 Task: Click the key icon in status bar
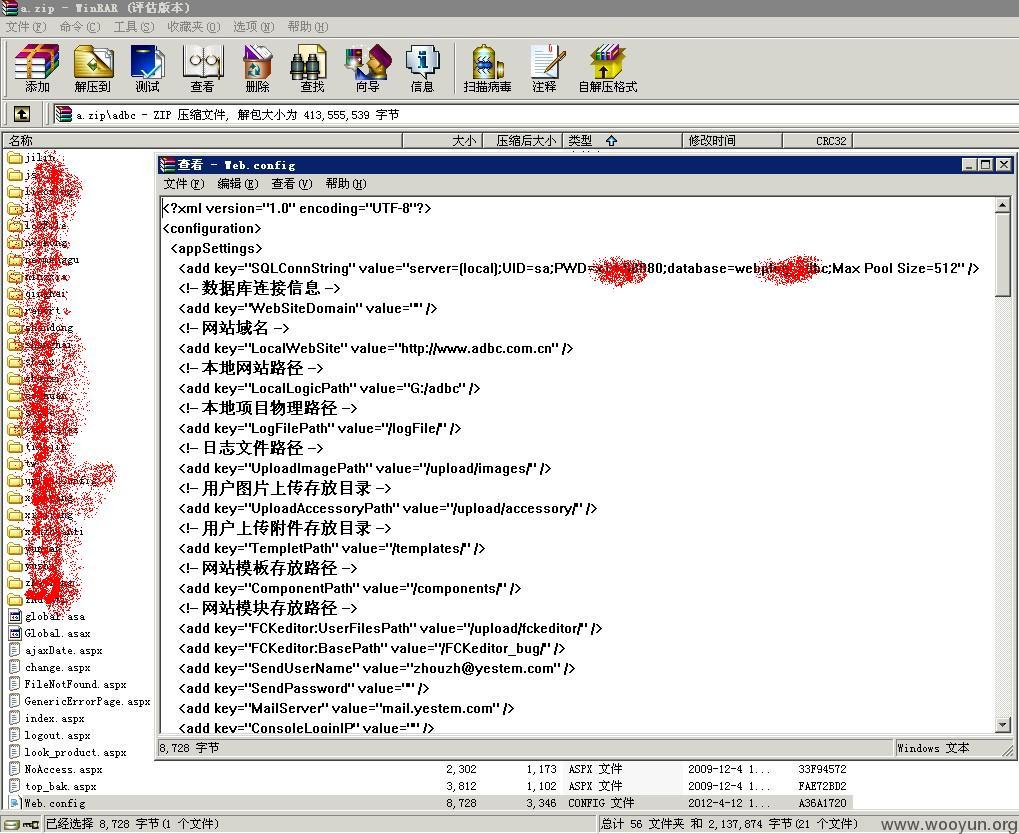(x=31, y=824)
